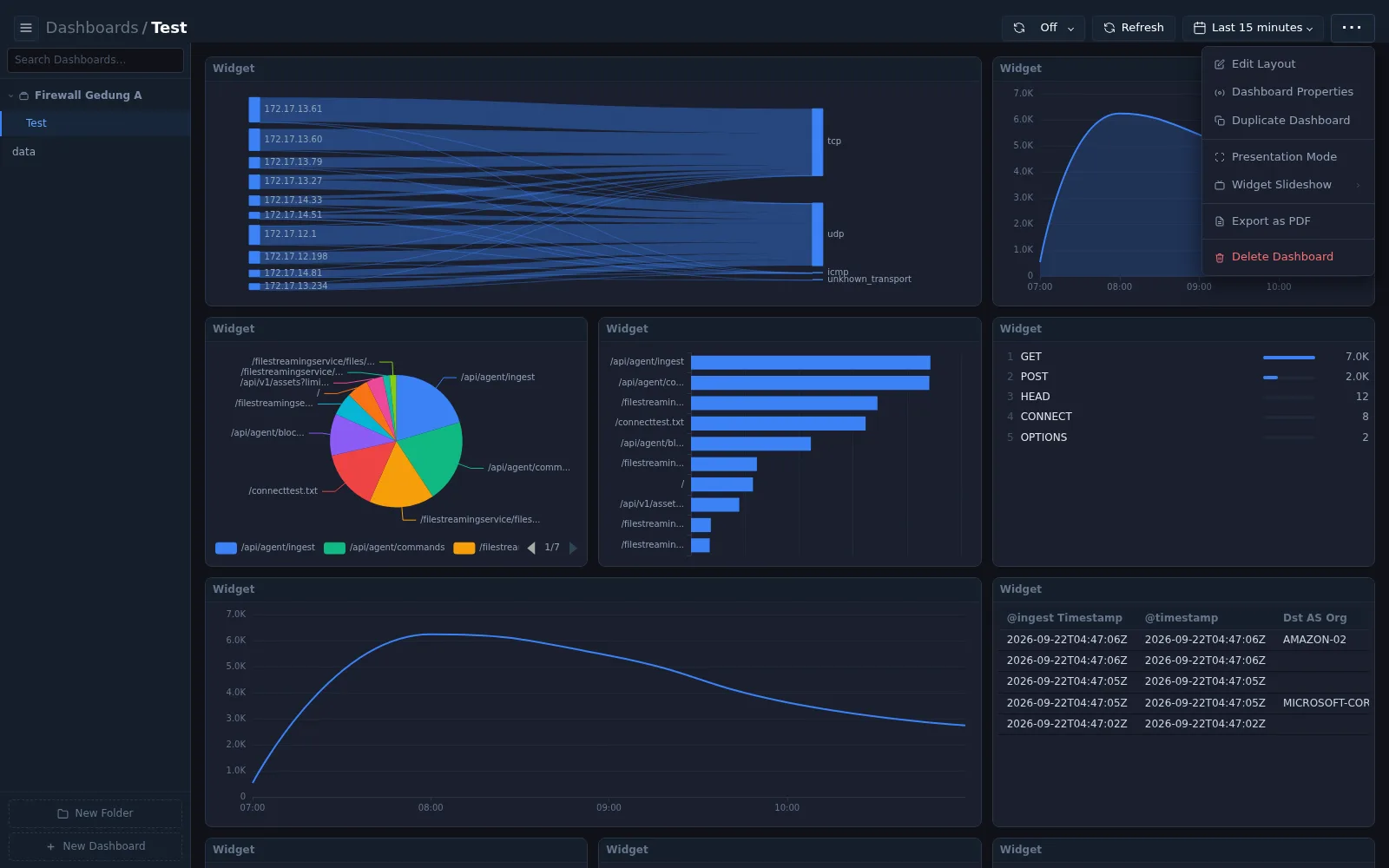Click the 172.17.13.61 node in Sankey chart
Viewport: 1389px width, 868px height.
[254, 109]
